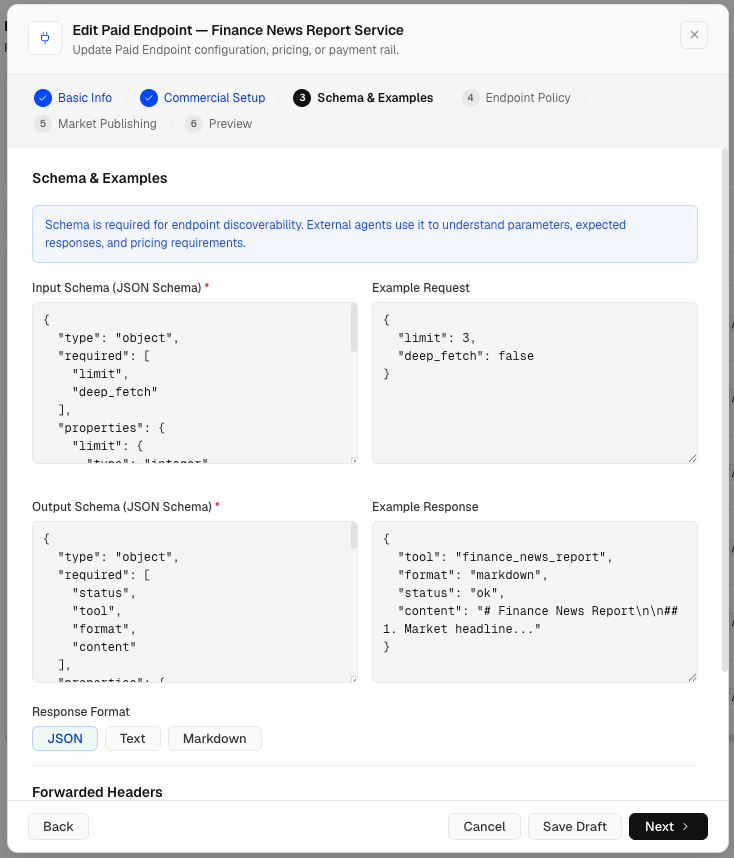Open Endpoint Policy step
Image resolution: width=734 pixels, height=858 pixels.
(528, 98)
